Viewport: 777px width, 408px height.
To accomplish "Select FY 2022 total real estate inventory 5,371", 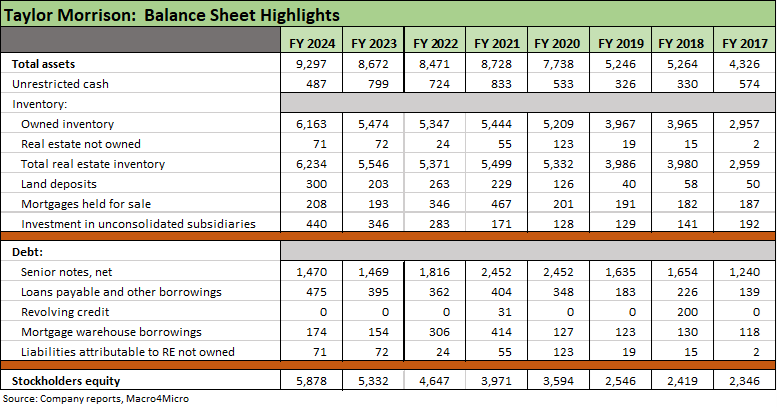I will click(435, 164).
